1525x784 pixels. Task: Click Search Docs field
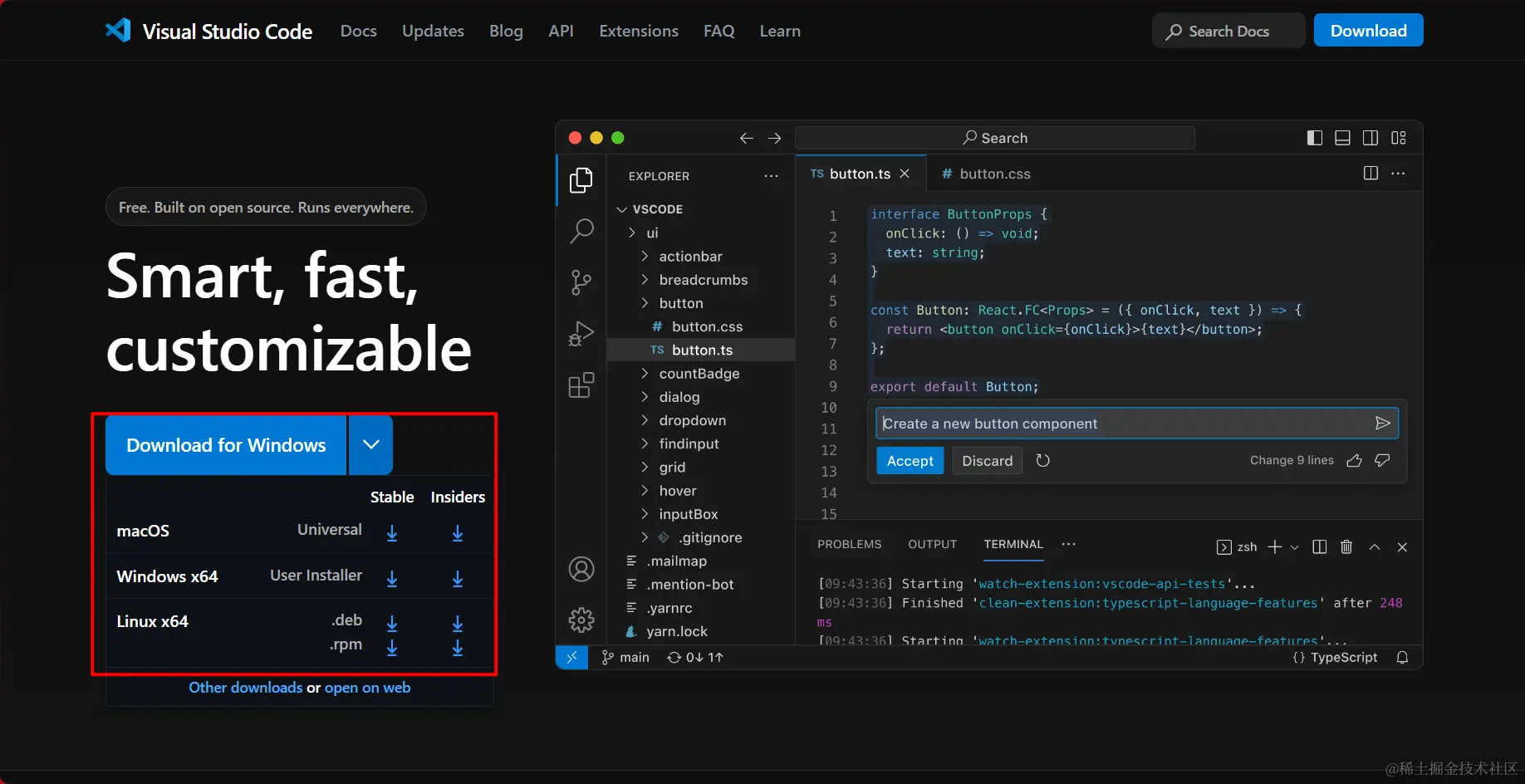[x=1228, y=31]
